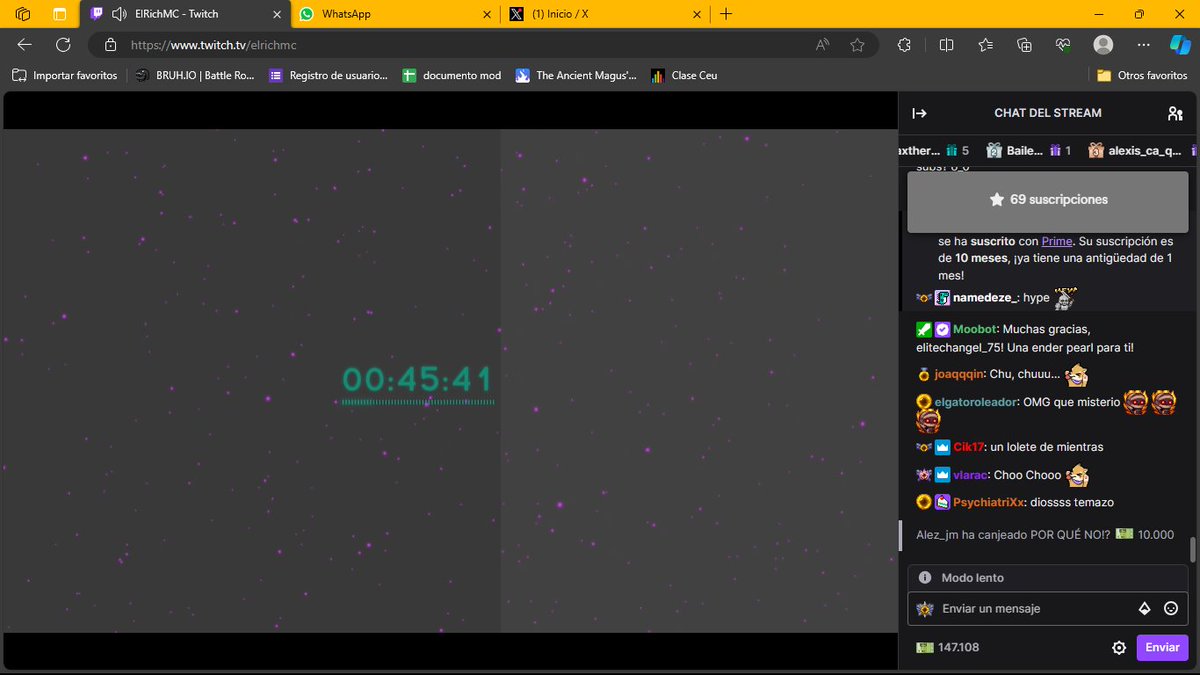This screenshot has height=675, width=1200.
Task: Click the chat identity badge in message box
Action: point(925,608)
